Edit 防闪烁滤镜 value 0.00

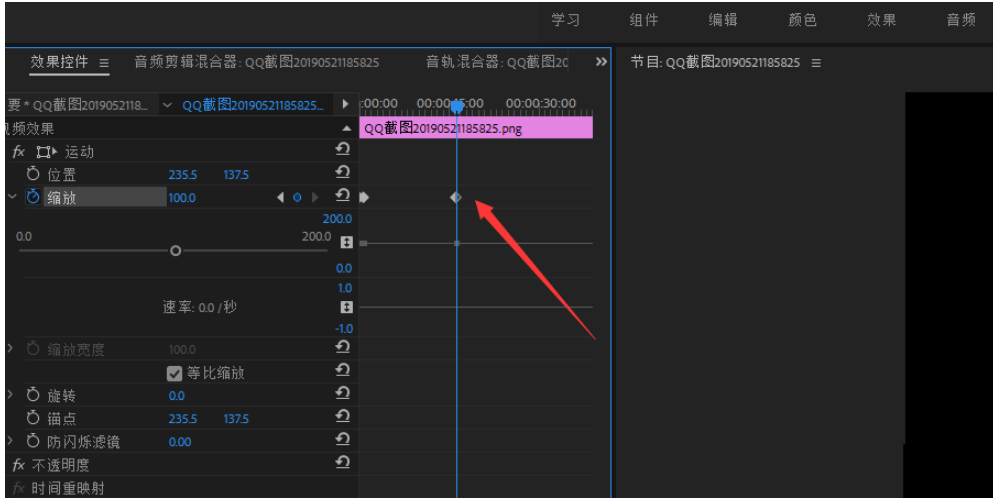pyautogui.click(x=180, y=442)
